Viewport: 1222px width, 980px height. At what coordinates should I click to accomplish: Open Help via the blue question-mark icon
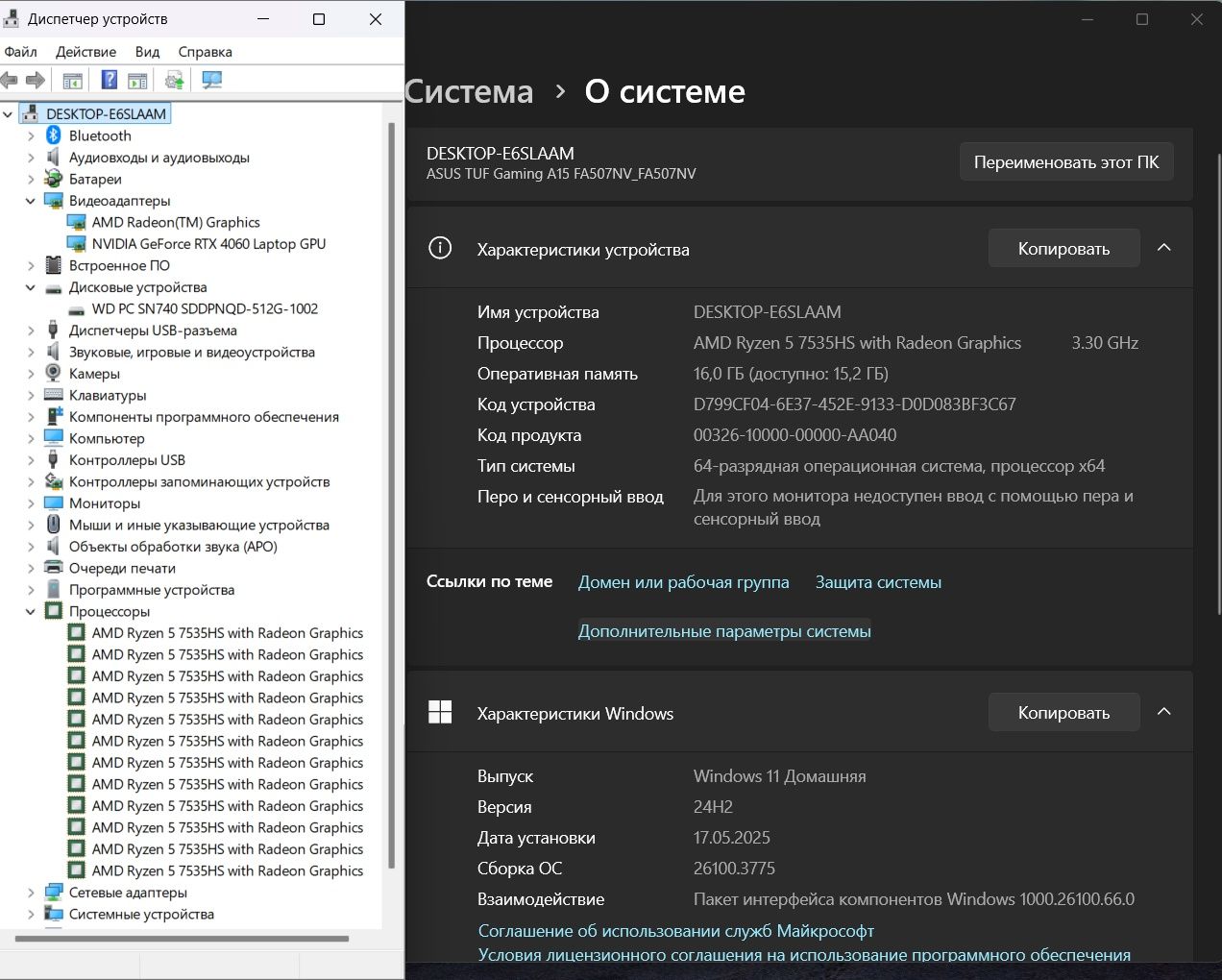tap(110, 81)
